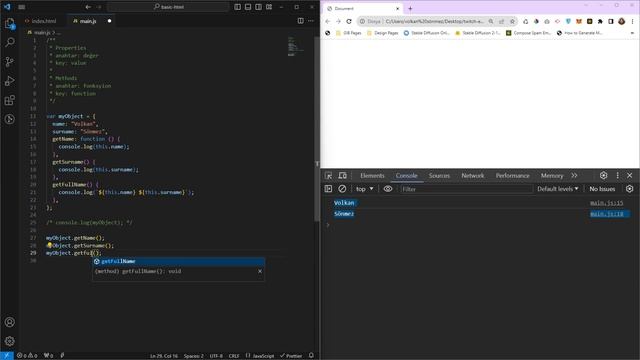
Task: Click the activity bar icon under Extensions
Action: click(x=9, y=119)
